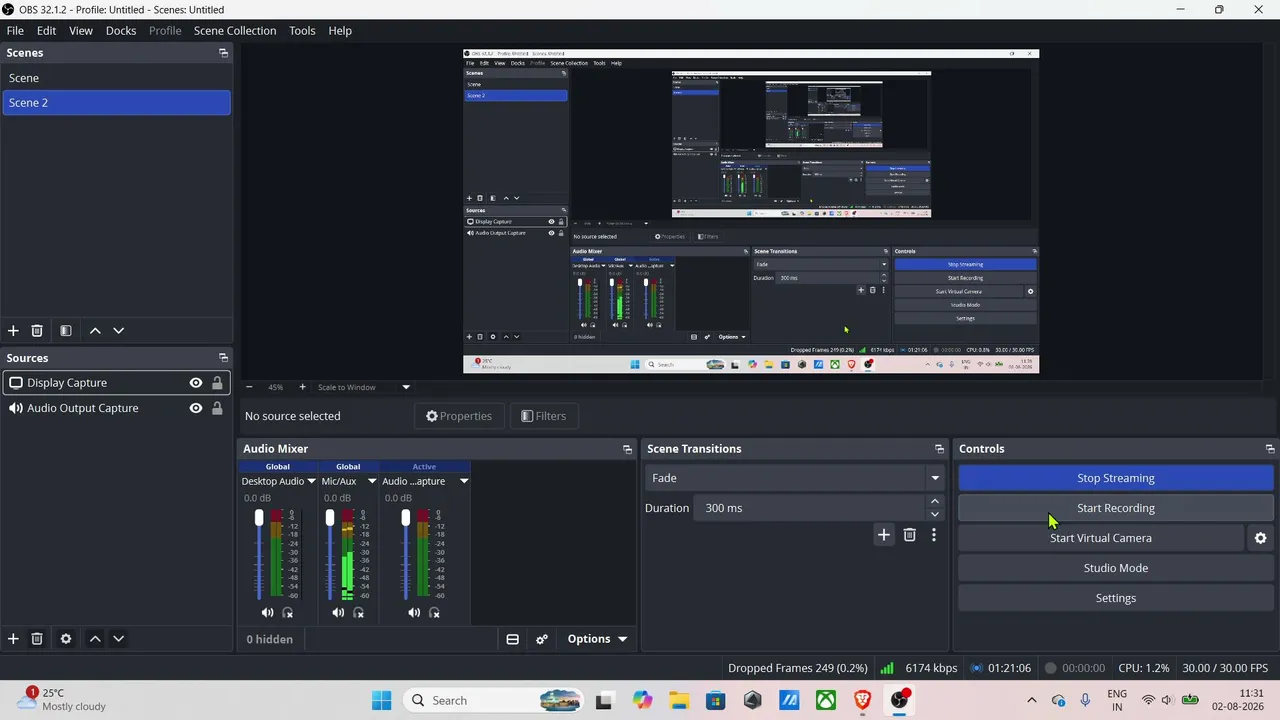Adjust the Audio Output Capture volume fader
The width and height of the screenshot is (1280, 720).
[x=406, y=517]
